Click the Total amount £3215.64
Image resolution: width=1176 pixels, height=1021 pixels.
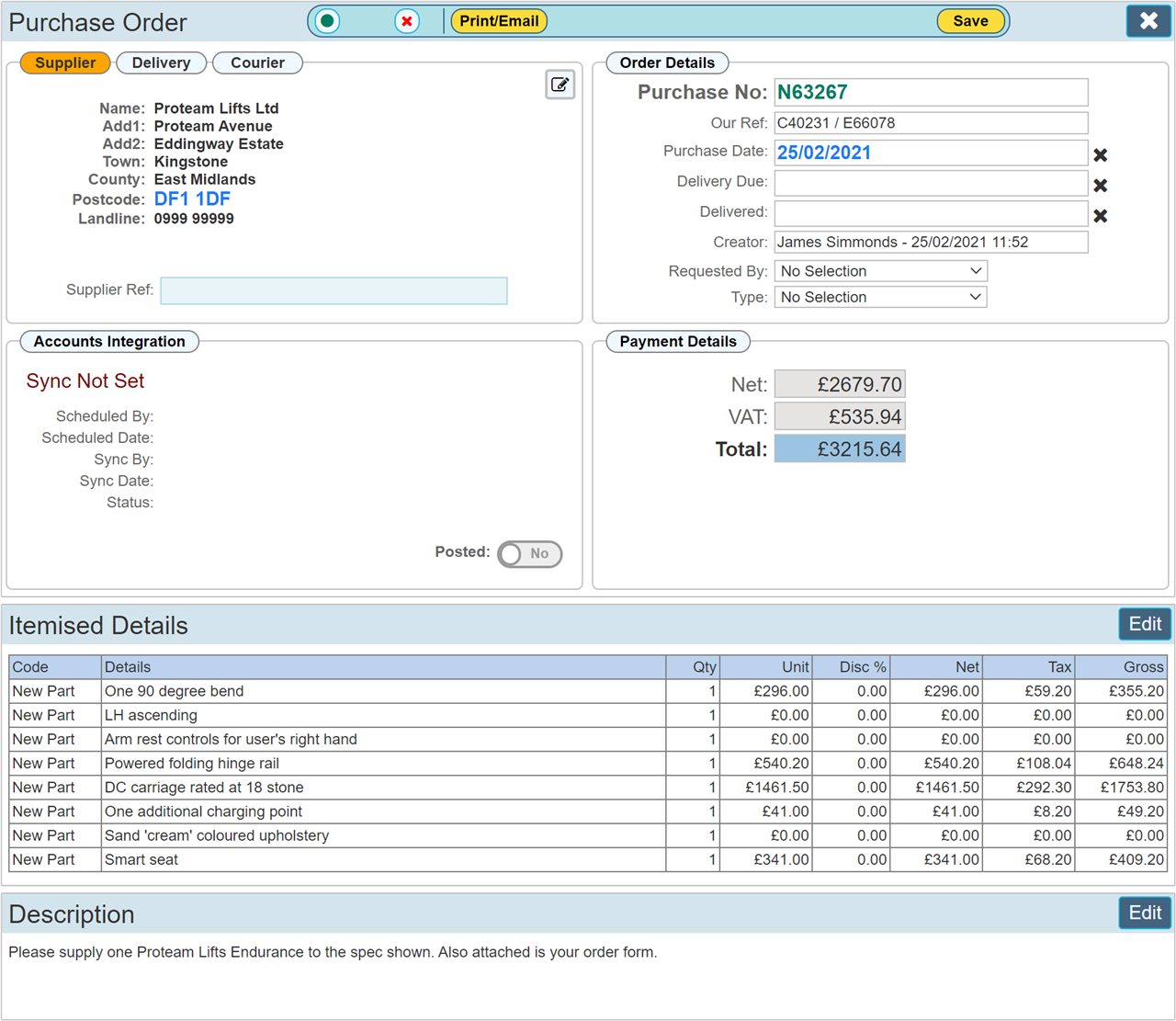pyautogui.click(x=840, y=448)
